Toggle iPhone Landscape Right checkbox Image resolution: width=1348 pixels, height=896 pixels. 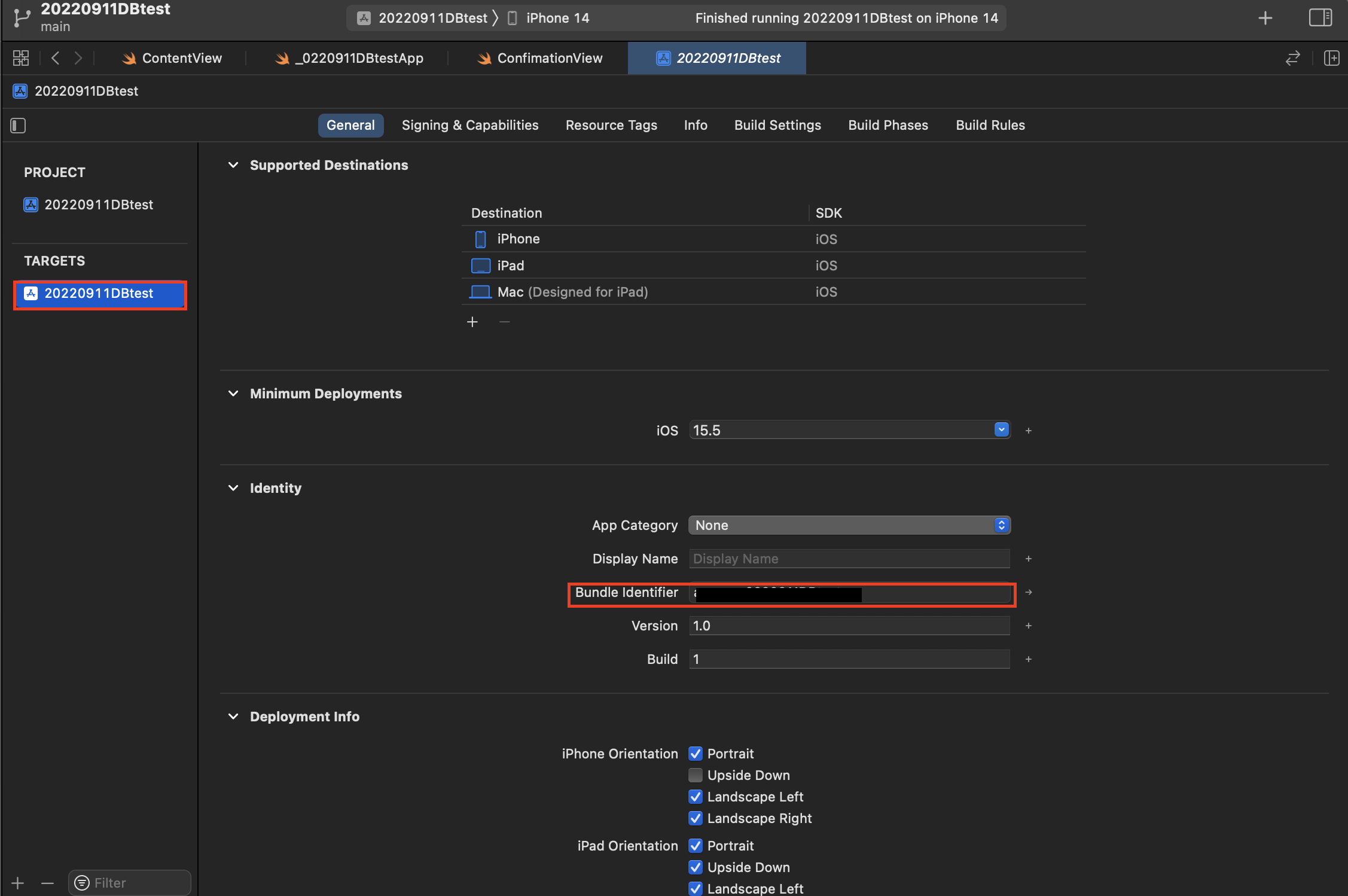695,818
